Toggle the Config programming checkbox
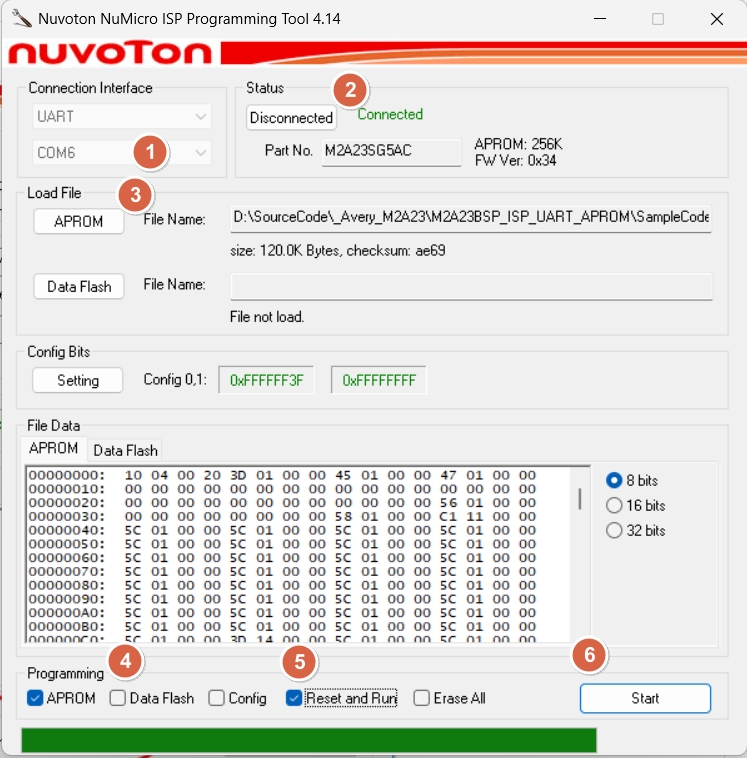This screenshot has height=758, width=747. [217, 698]
